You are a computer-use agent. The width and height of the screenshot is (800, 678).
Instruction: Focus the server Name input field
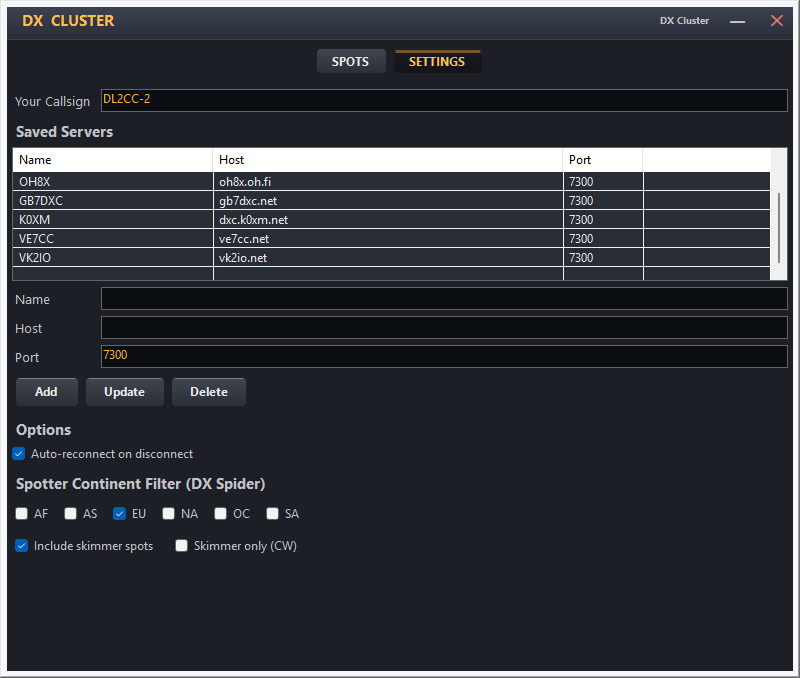(x=444, y=298)
